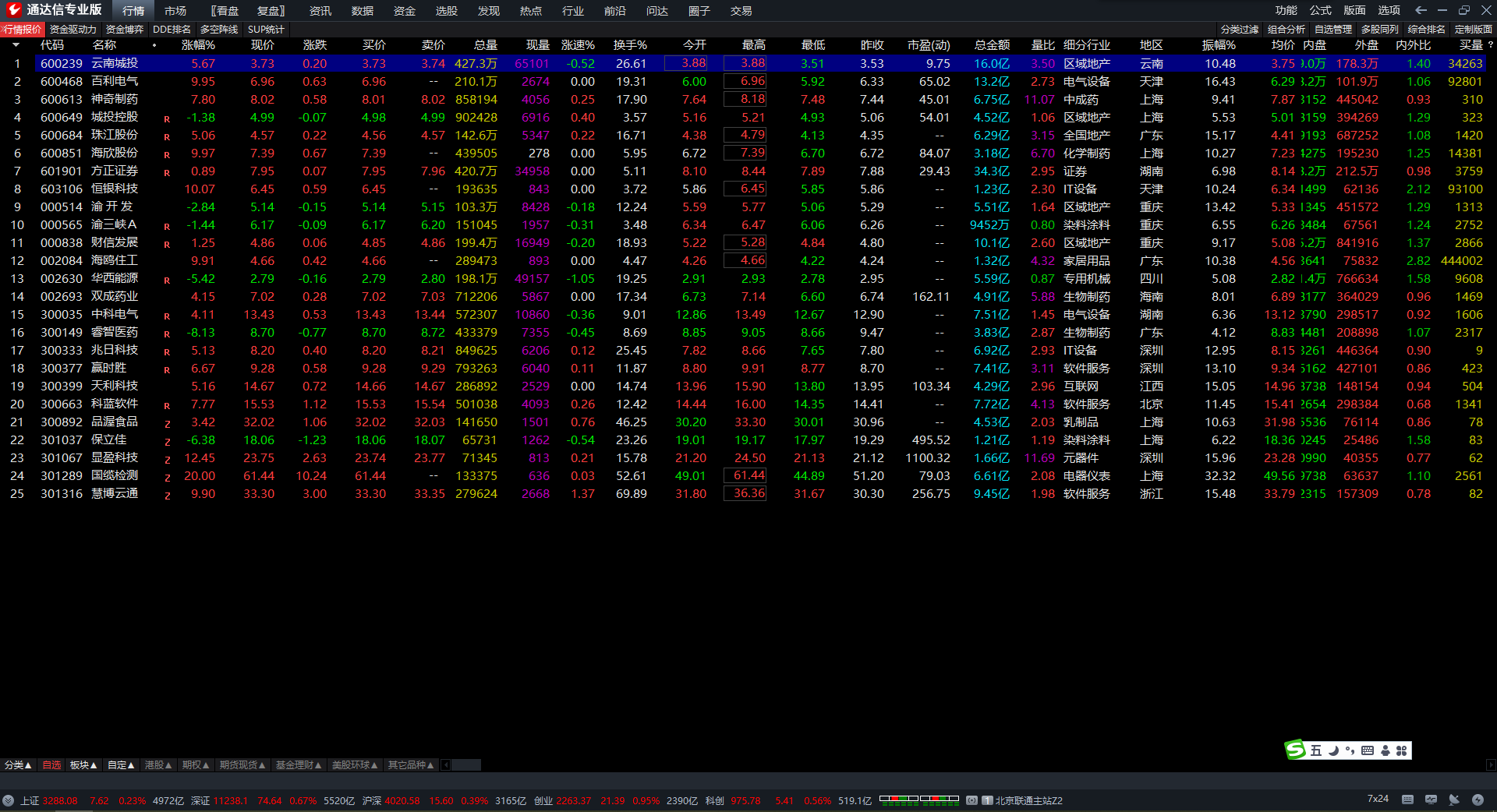Click the Sogou user account icon
The height and width of the screenshot is (812, 1497).
click(1386, 750)
